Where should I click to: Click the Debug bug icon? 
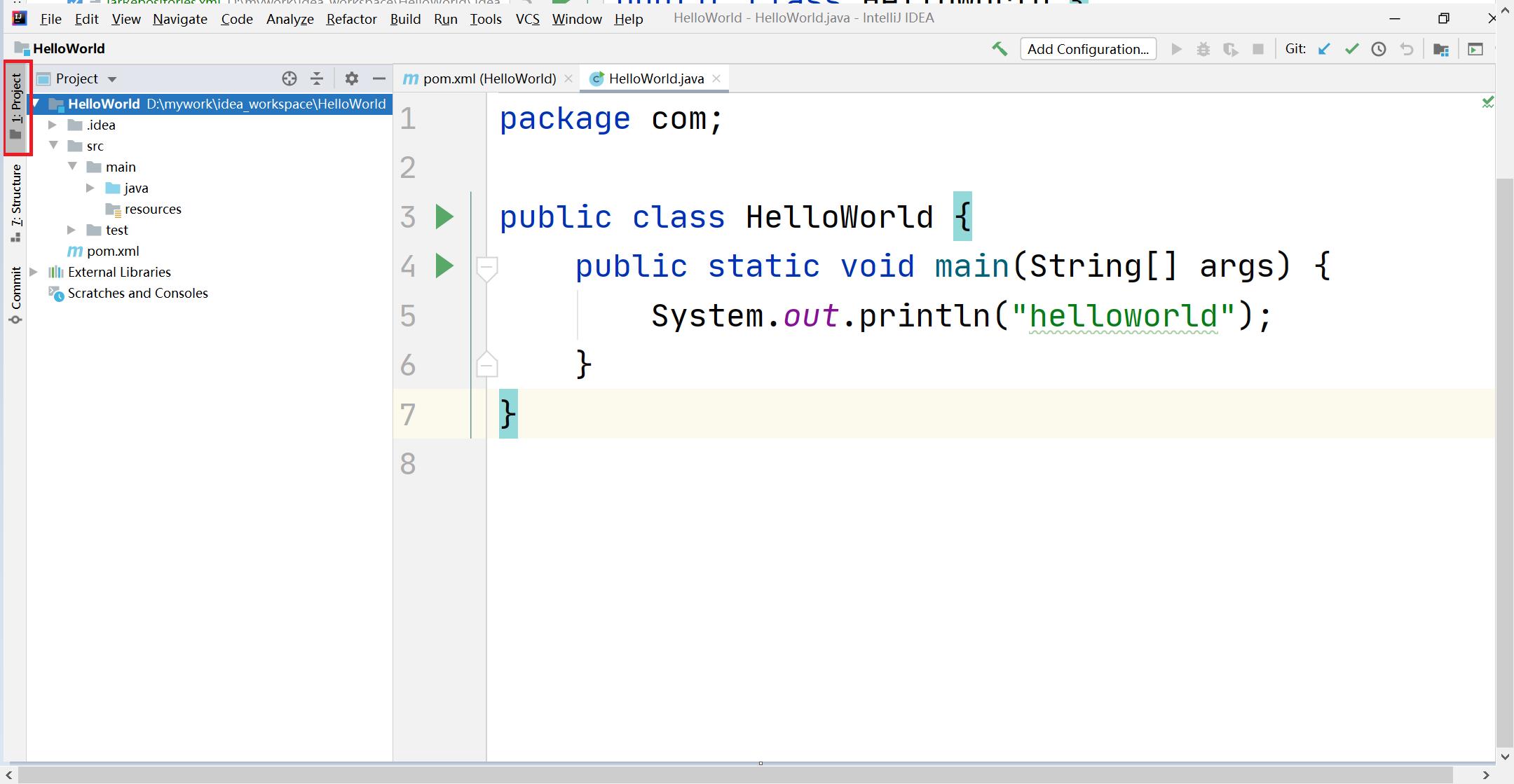pos(1203,49)
